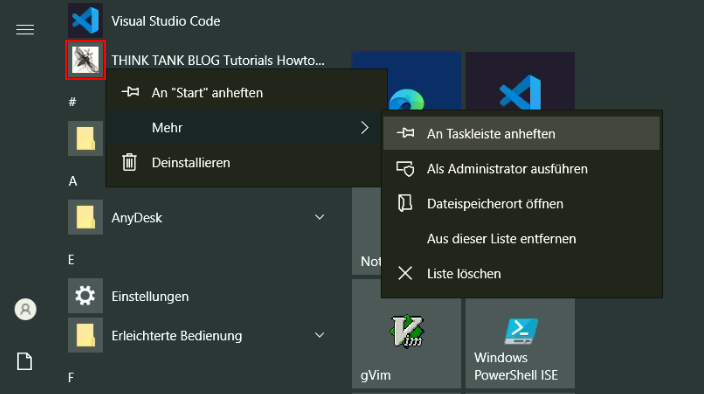Launch Visual Studio Code from app list
This screenshot has height=394, width=704.
click(x=85, y=21)
